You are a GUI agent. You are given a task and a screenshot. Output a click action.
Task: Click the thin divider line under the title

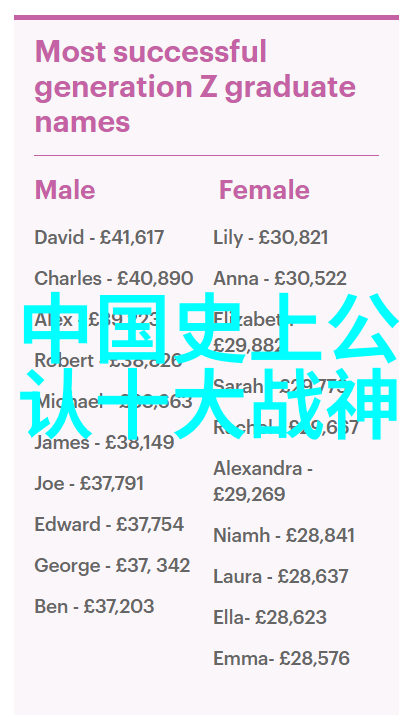(207, 155)
